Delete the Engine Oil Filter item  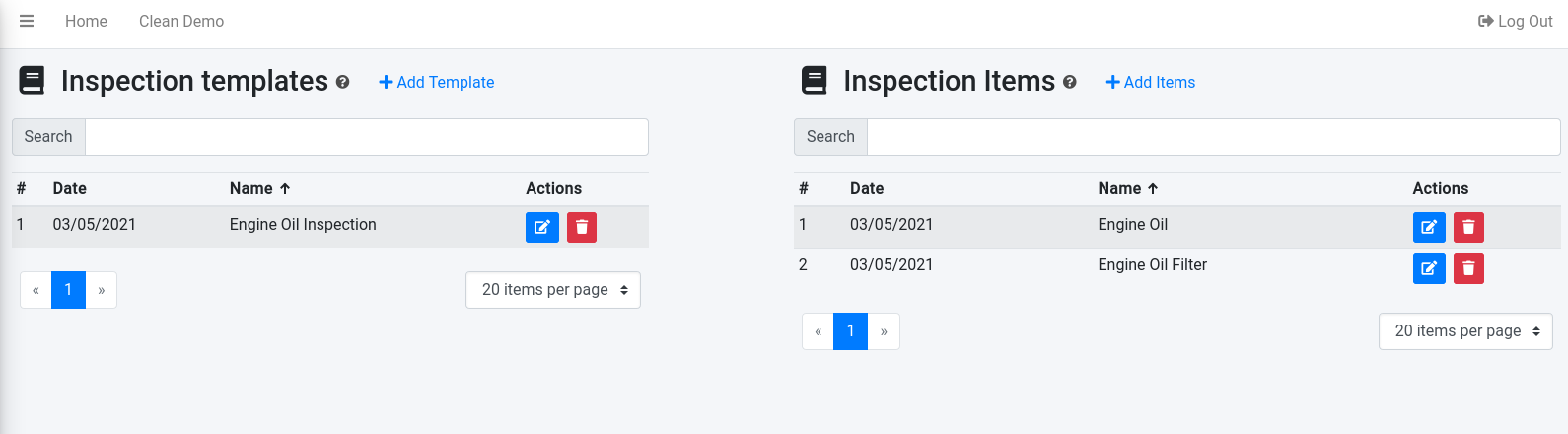1468,268
